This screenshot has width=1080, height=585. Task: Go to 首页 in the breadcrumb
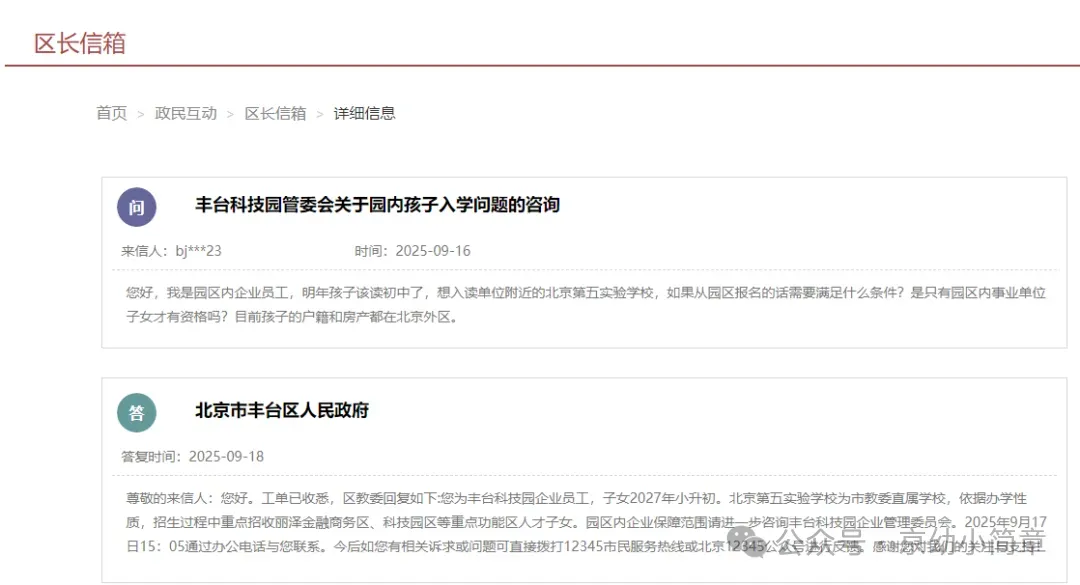[111, 114]
